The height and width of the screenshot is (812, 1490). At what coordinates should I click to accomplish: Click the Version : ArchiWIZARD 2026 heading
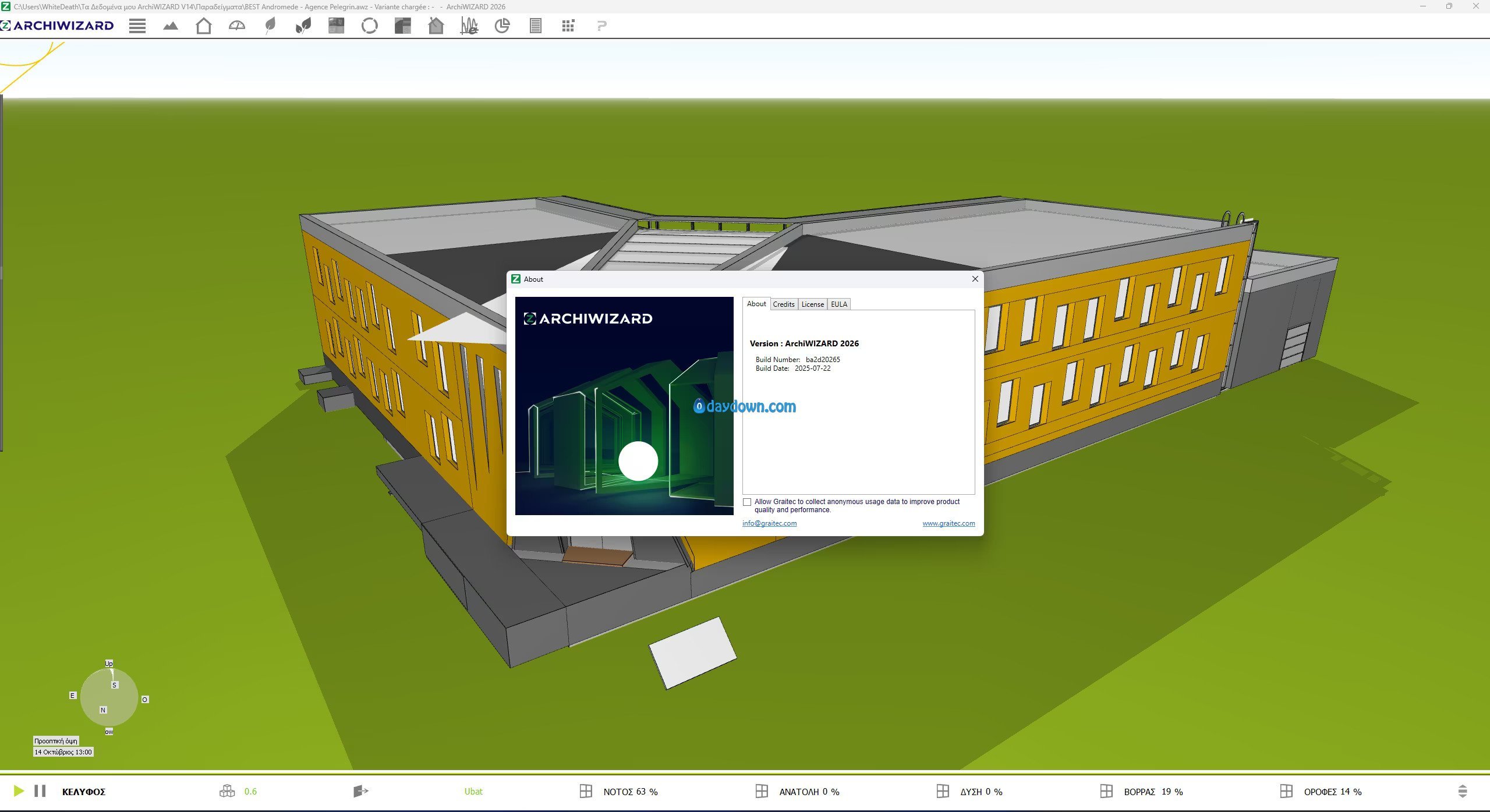pos(804,343)
